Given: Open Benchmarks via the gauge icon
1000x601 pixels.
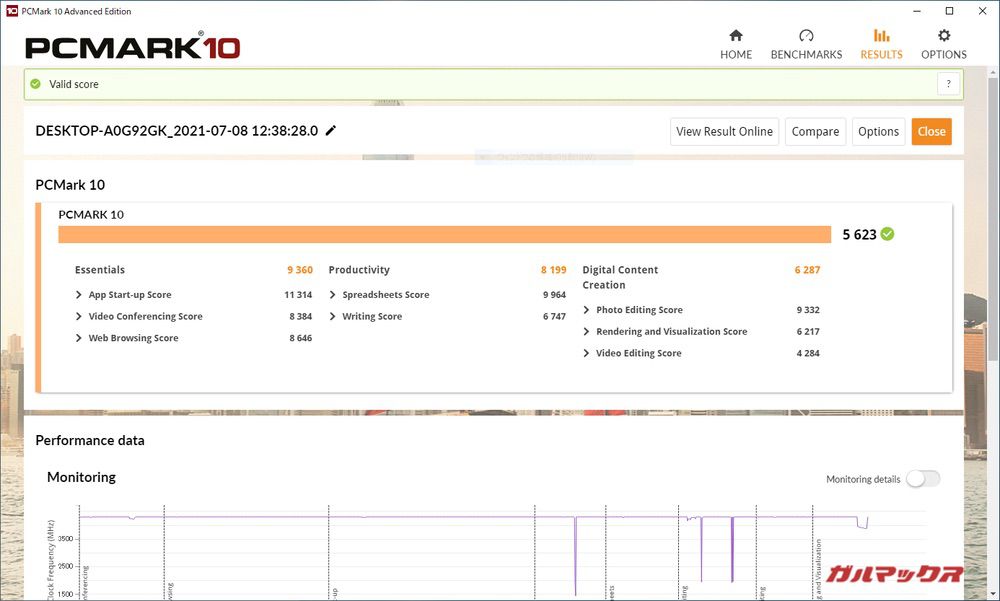Looking at the screenshot, I should point(806,36).
